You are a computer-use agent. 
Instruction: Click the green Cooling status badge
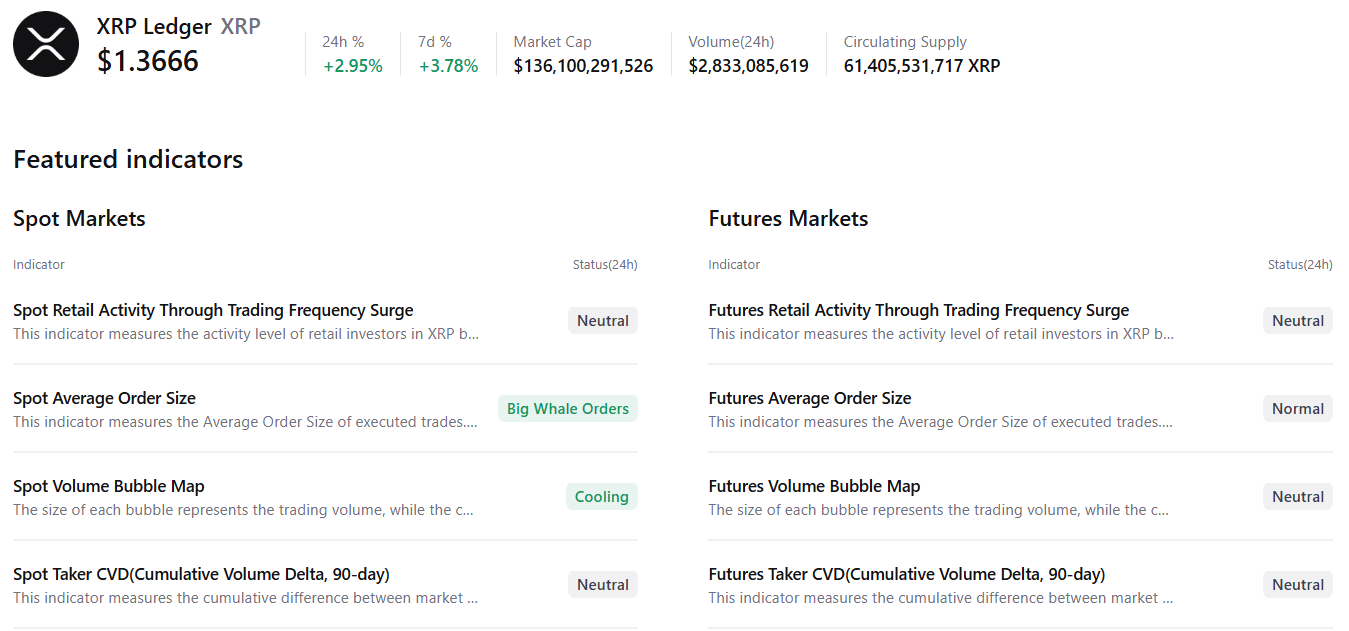601,497
